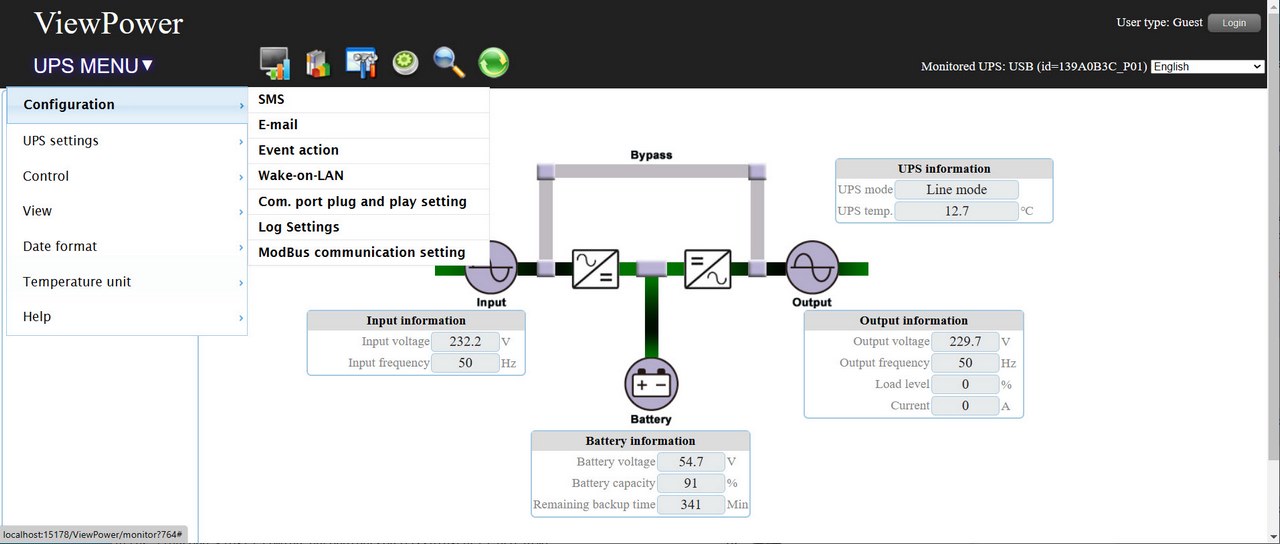The image size is (1280, 544).
Task: Click the User type: Guest text
Action: click(1159, 23)
